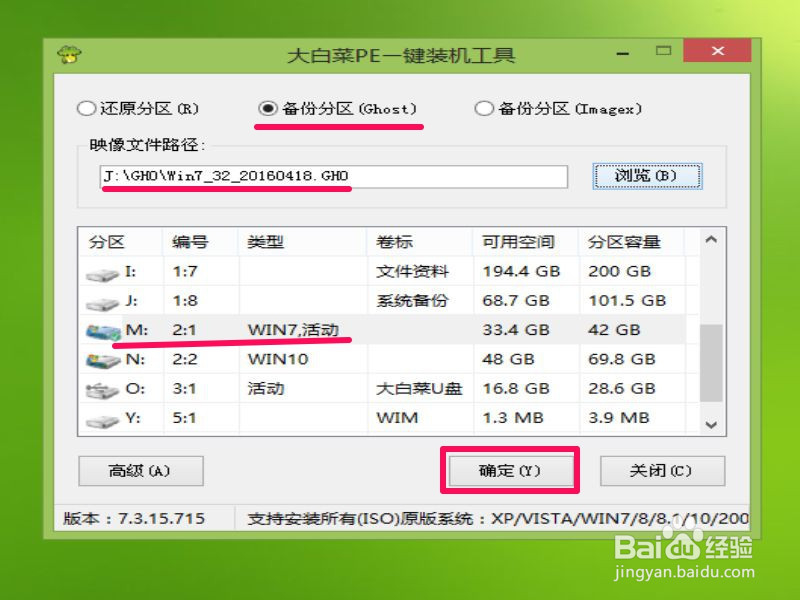
Task: Click the 3.9 MB capacity value
Action: tap(618, 418)
